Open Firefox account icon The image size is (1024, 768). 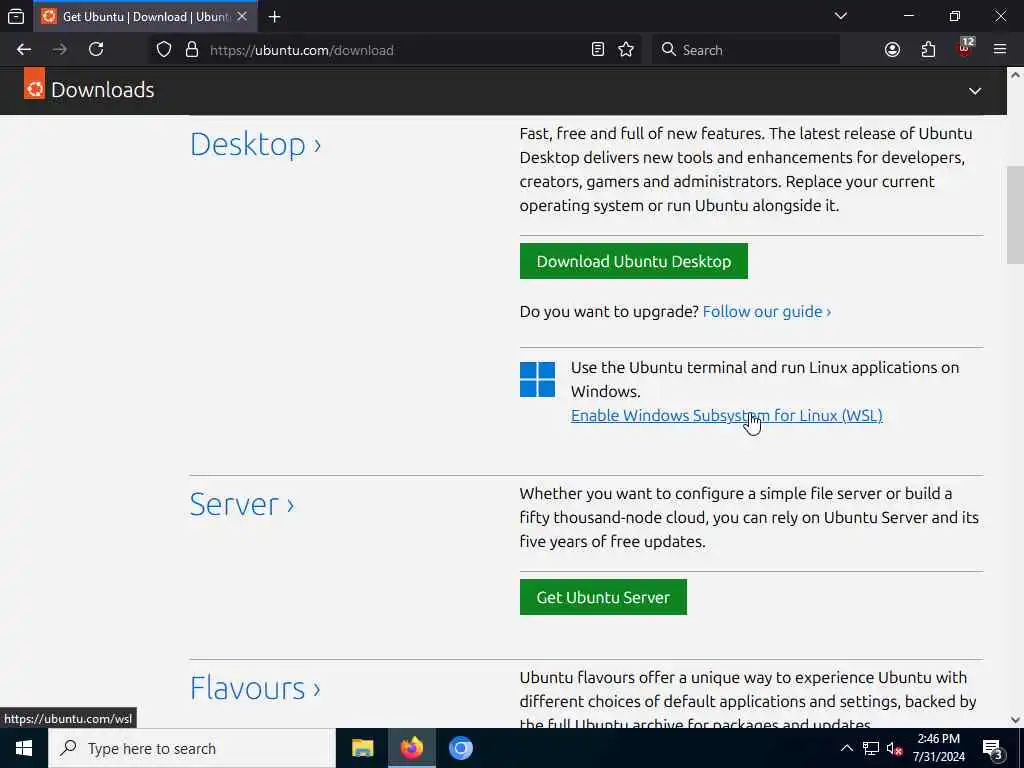point(893,50)
